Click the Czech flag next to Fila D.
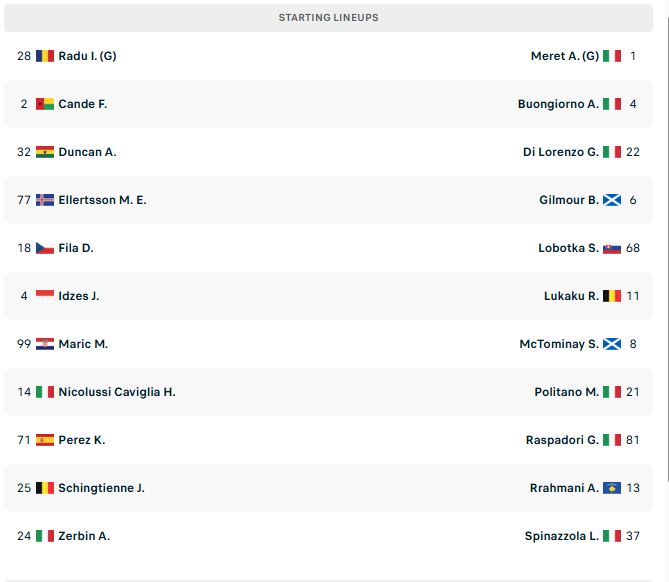 click(x=45, y=248)
